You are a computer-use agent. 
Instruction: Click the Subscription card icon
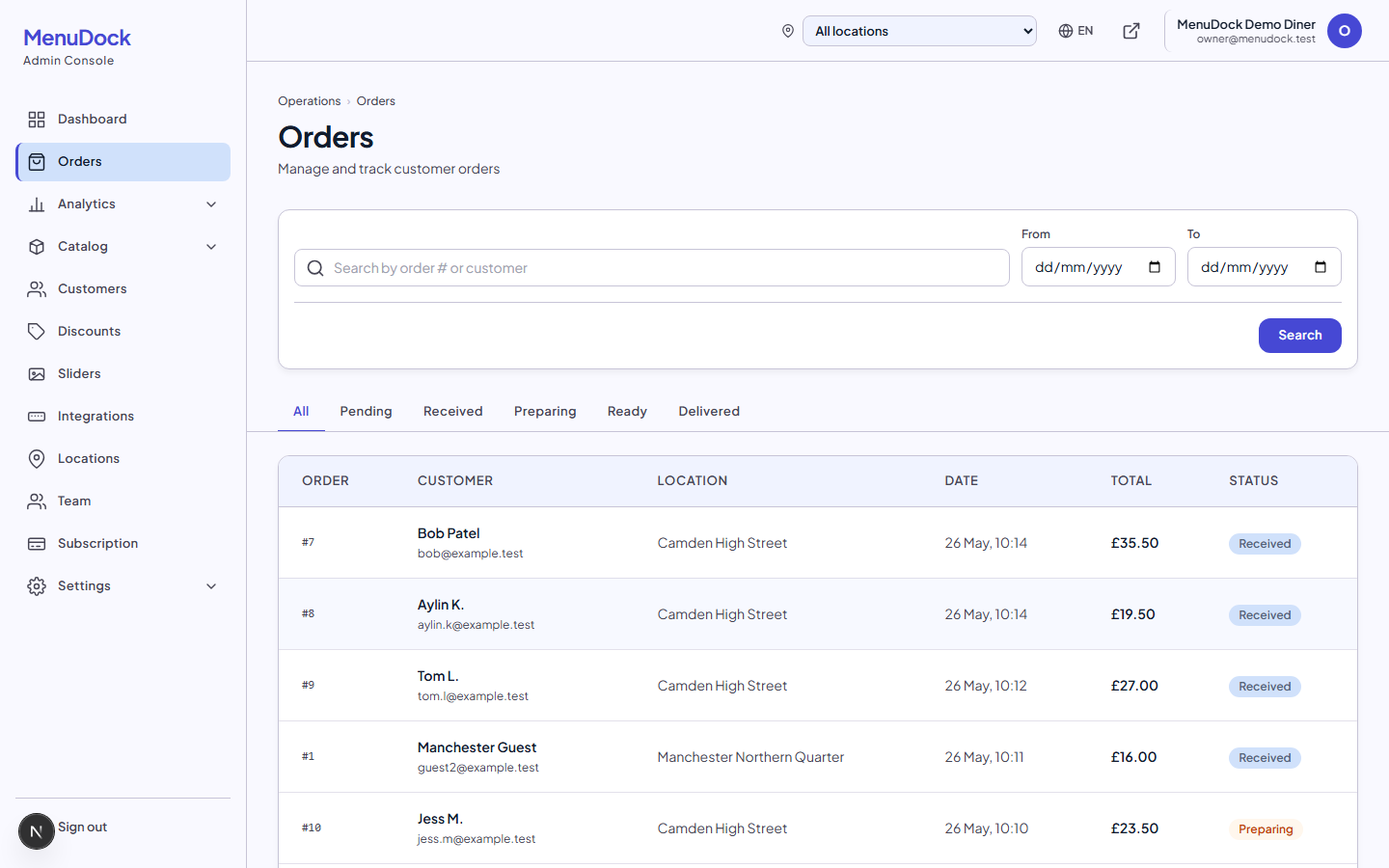point(37,544)
